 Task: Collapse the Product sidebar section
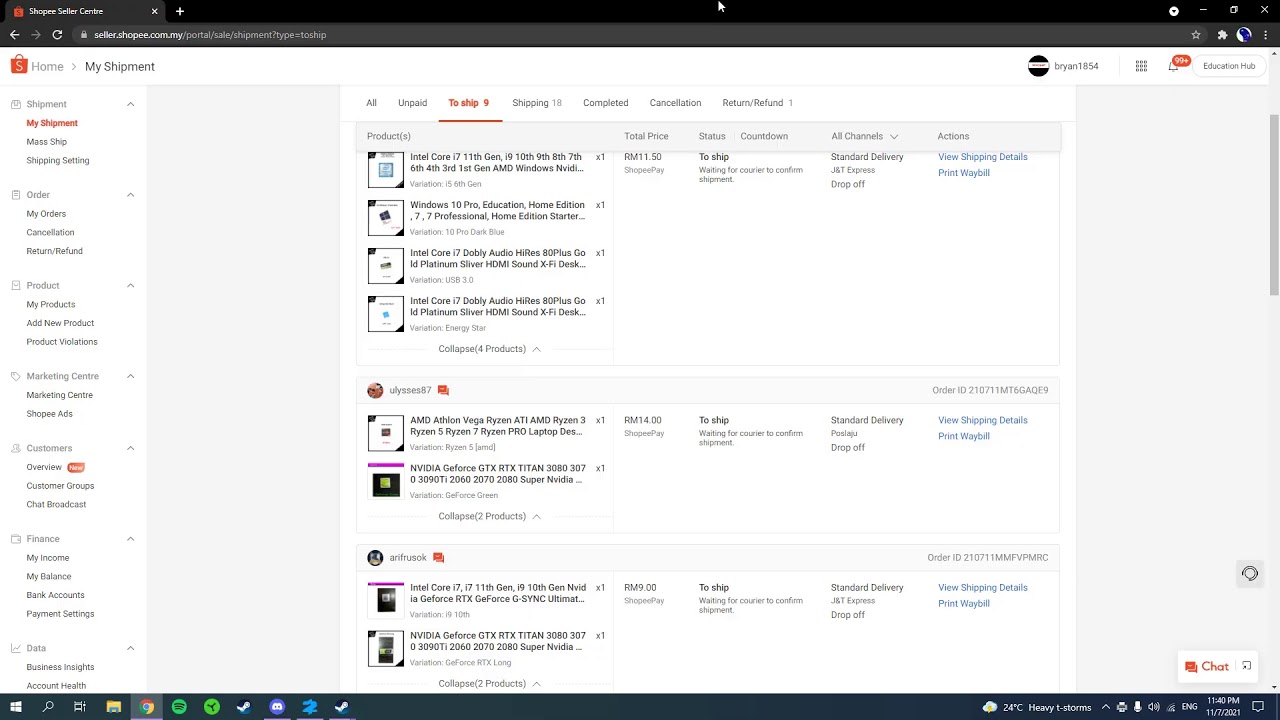coord(130,286)
